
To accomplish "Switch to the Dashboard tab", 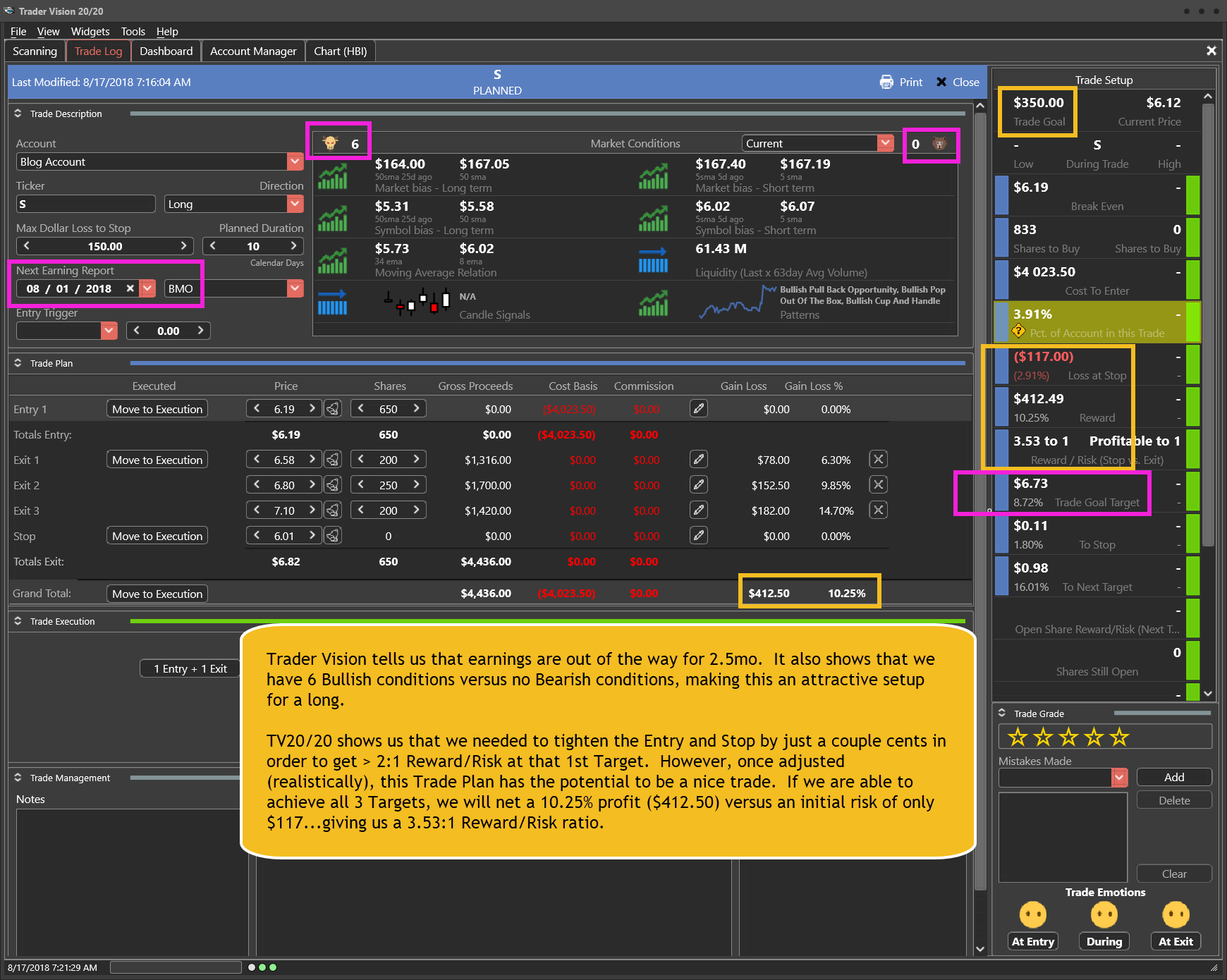I will [166, 51].
